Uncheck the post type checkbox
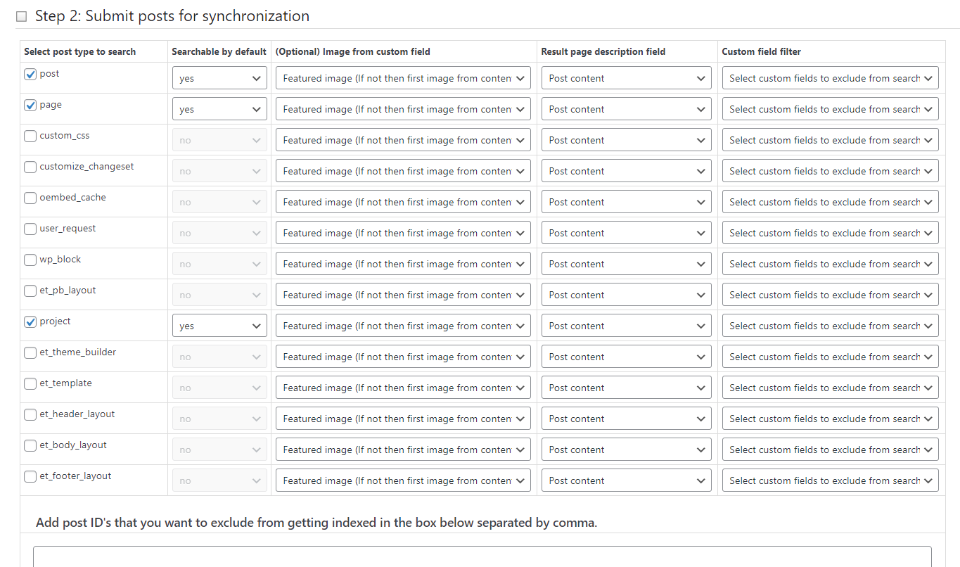Viewport: 960px width, 567px height. pyautogui.click(x=31, y=74)
